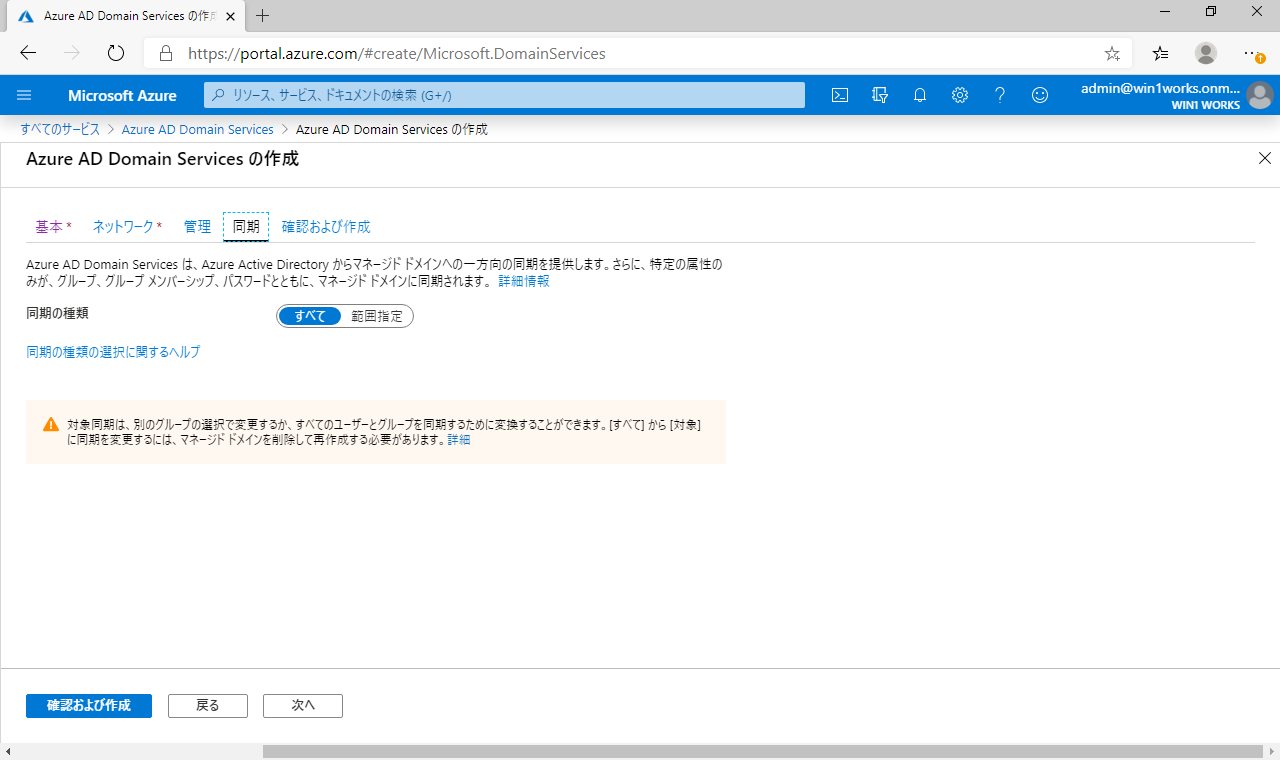Add this page to favorites star
Screen dimensions: 1280x760
point(1112,53)
